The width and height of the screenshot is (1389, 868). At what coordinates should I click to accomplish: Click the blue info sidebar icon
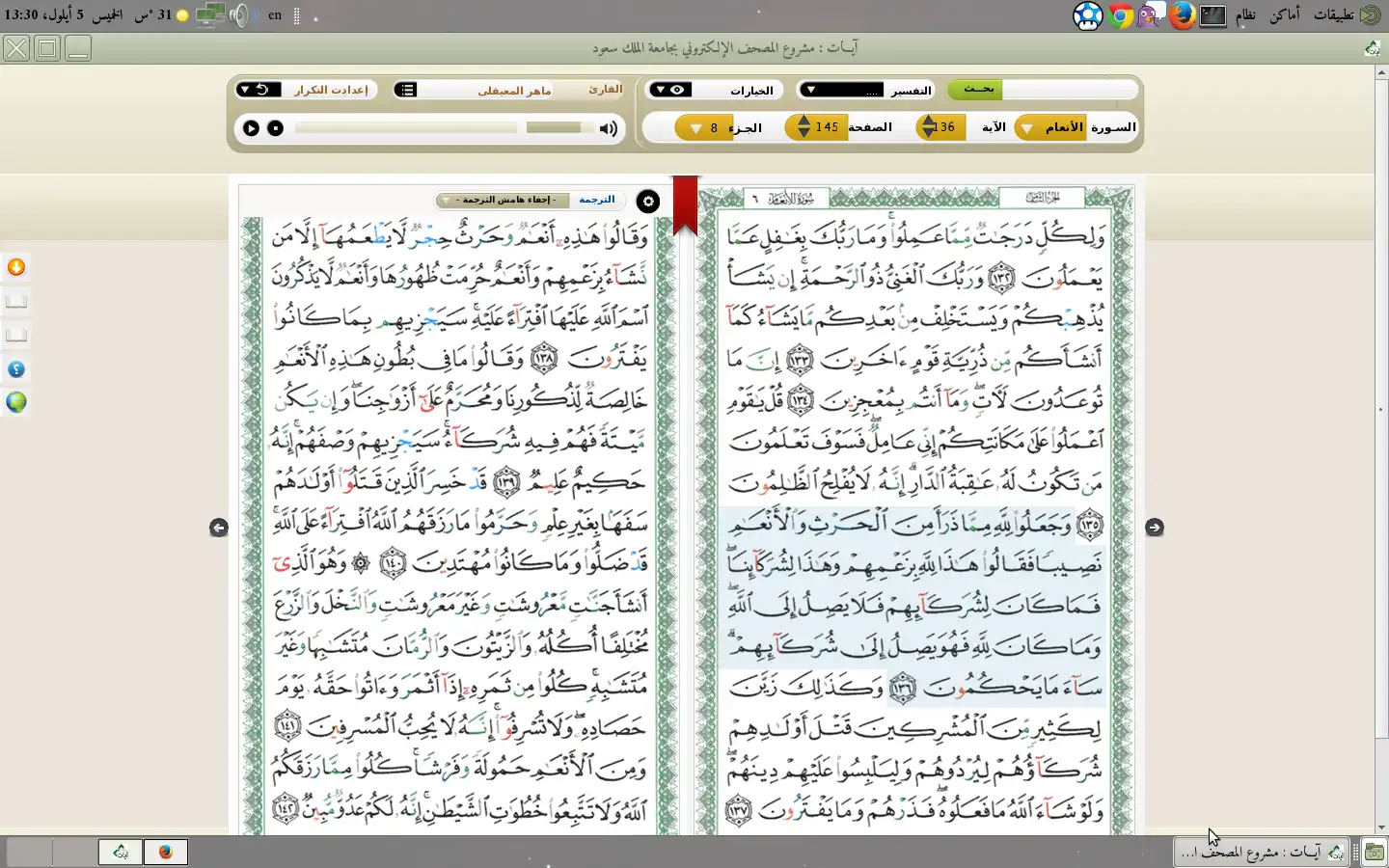pos(16,369)
